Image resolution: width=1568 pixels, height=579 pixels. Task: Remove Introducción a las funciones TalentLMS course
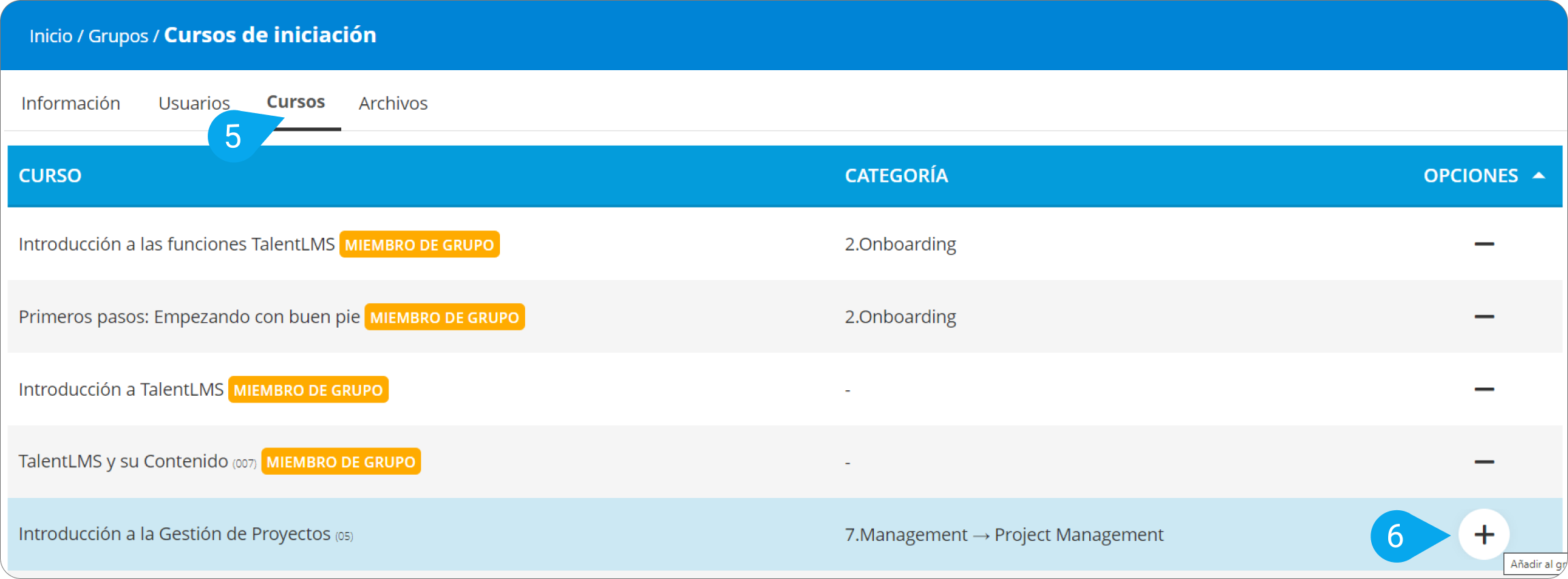point(1484,244)
